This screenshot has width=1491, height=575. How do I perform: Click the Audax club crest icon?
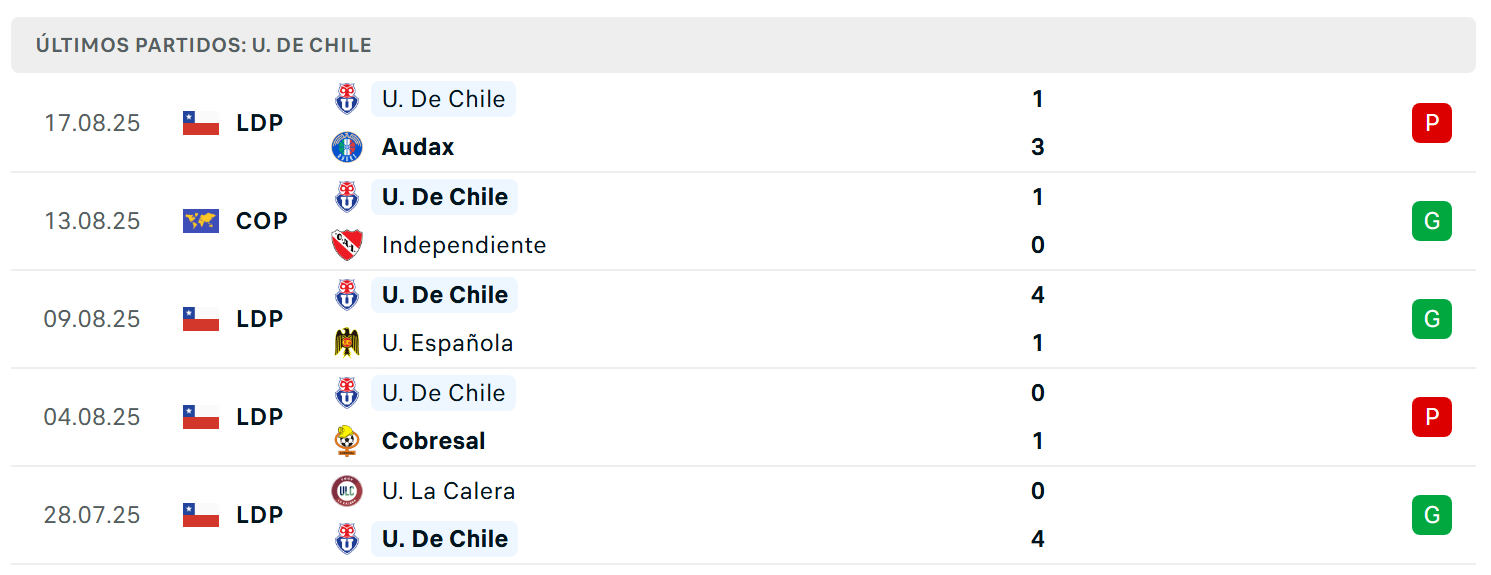coord(347,147)
